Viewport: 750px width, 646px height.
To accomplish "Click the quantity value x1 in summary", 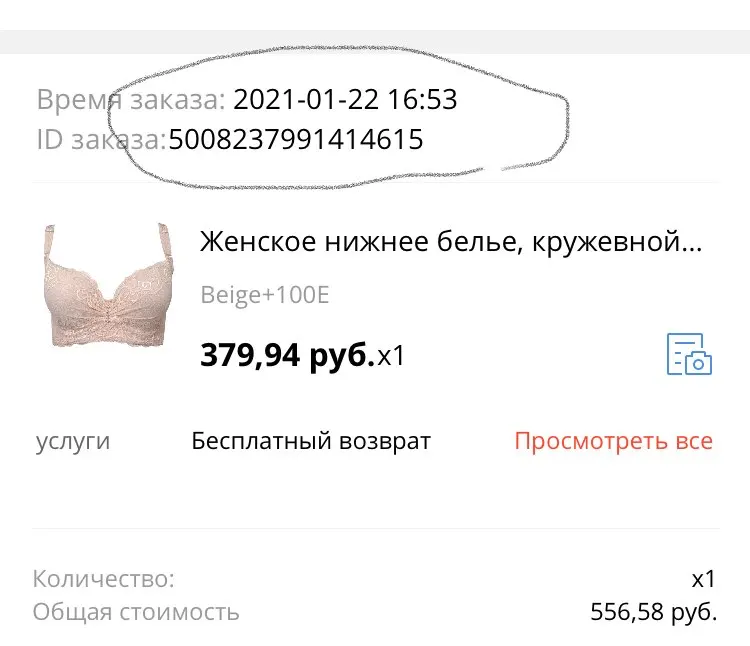I will (703, 579).
